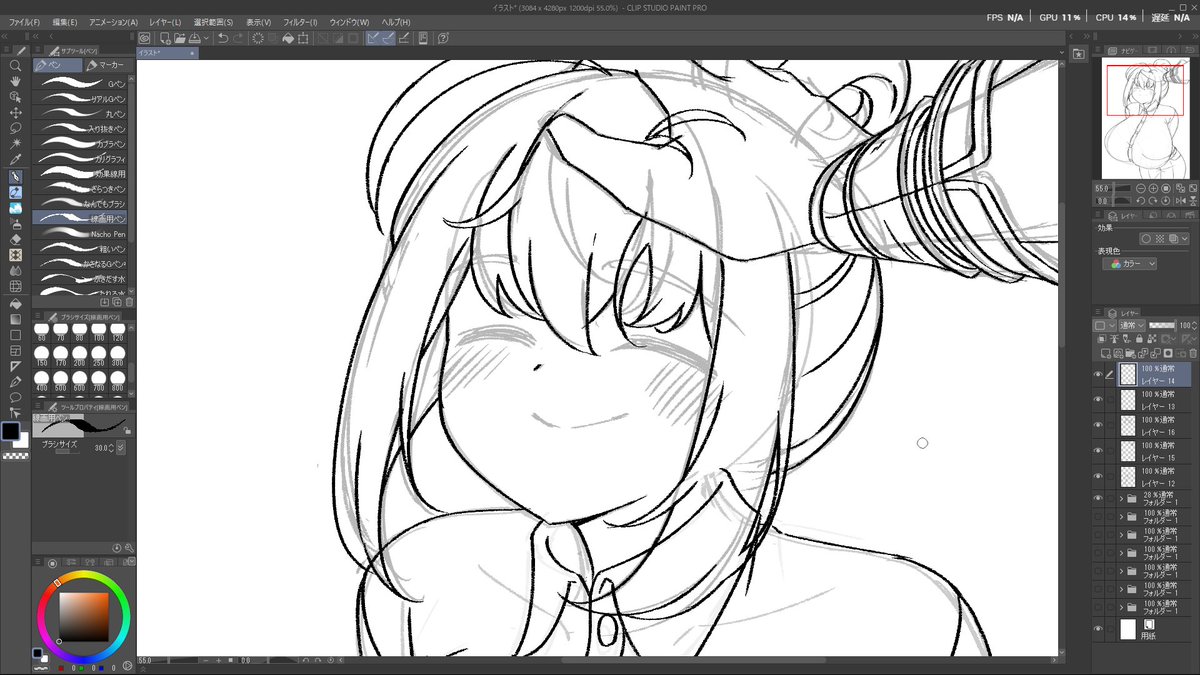Select the Eyedropper tool
The image size is (1200, 675).
(x=14, y=159)
